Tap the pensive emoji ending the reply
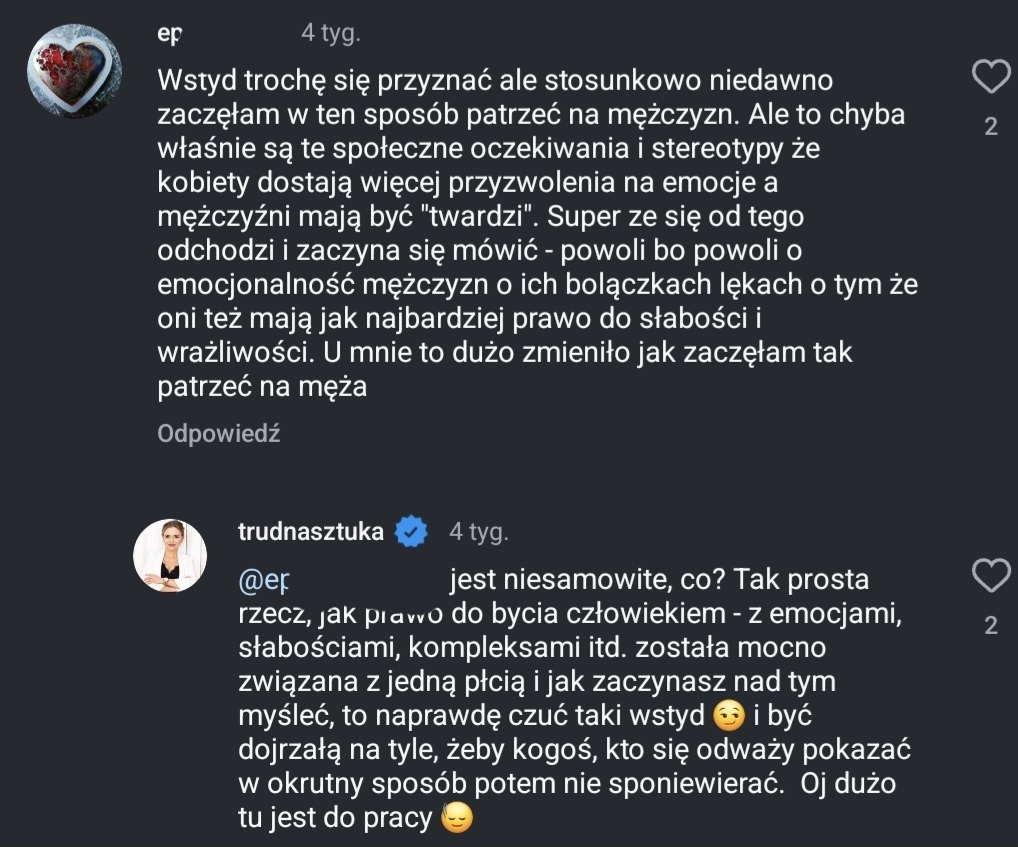The width and height of the screenshot is (1018, 847). (x=456, y=819)
